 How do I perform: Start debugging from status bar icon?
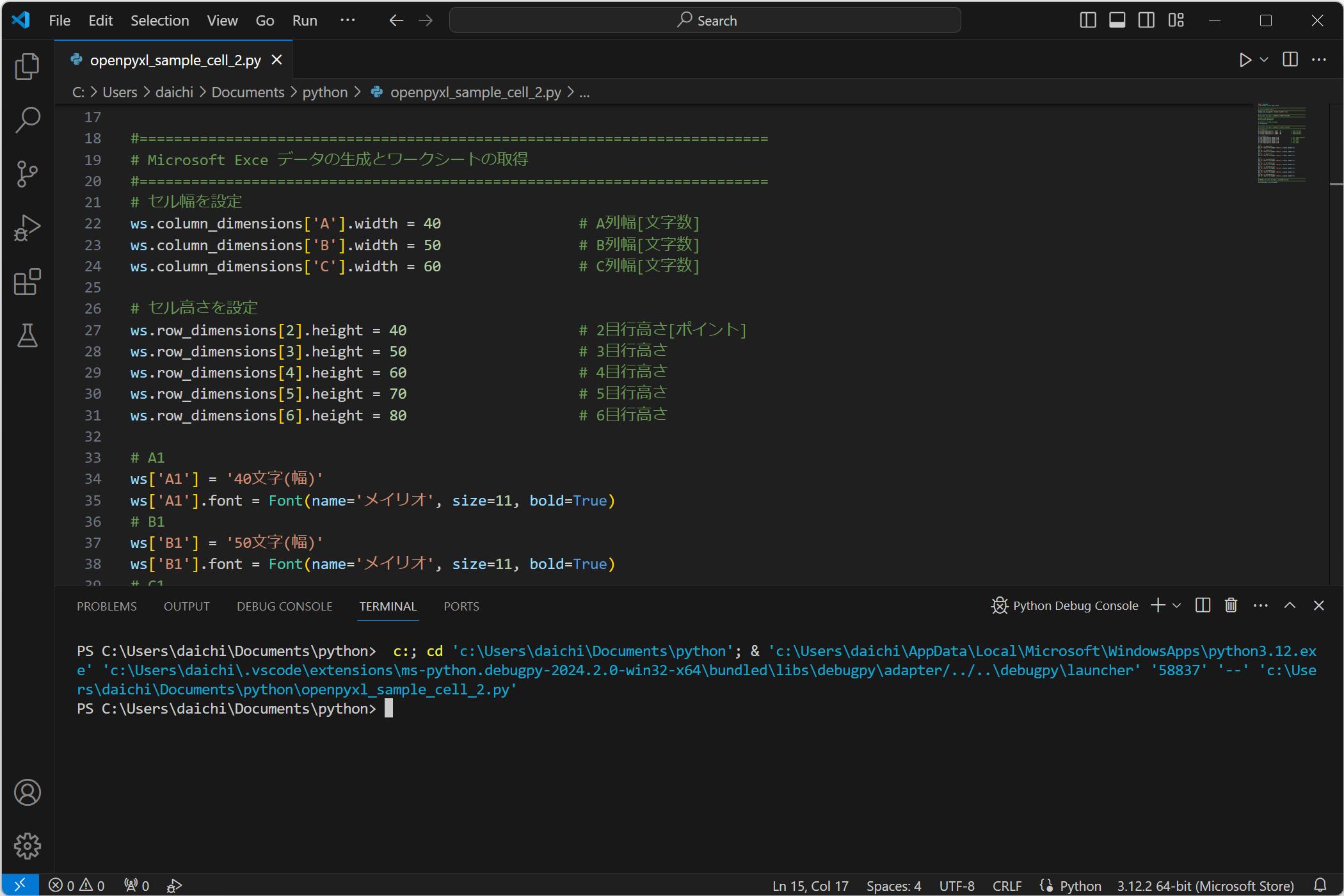click(174, 885)
